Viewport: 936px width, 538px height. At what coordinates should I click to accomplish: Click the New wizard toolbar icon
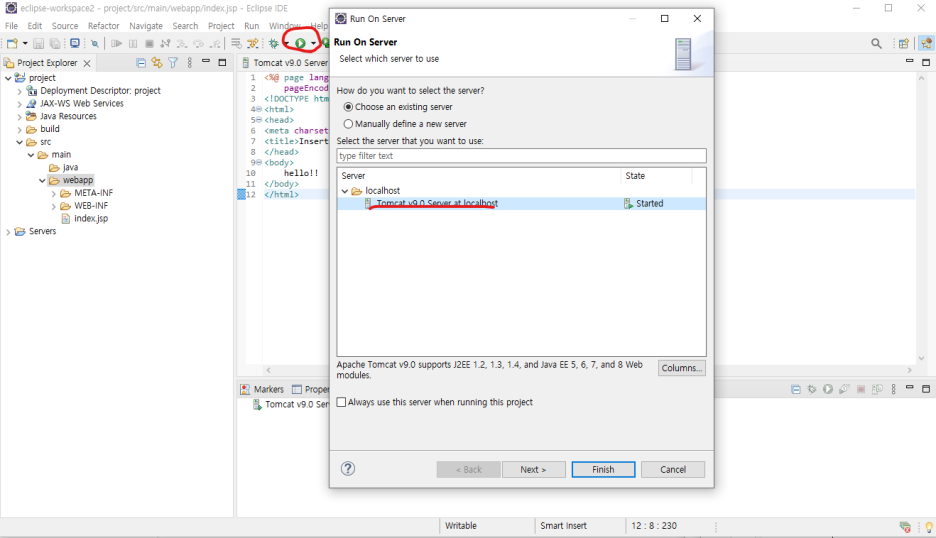[x=12, y=43]
